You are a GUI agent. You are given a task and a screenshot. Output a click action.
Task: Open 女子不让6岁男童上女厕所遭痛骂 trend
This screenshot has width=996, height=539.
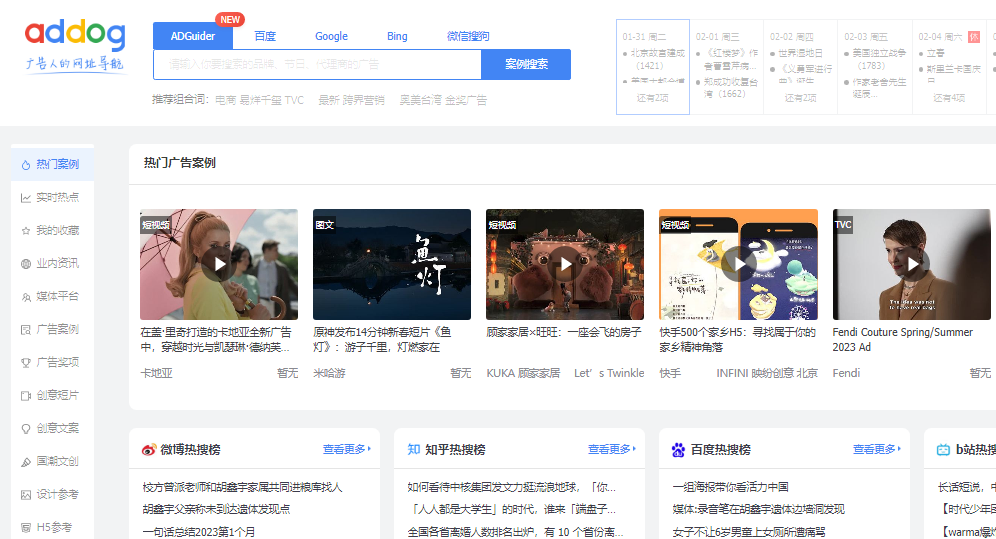(749, 531)
